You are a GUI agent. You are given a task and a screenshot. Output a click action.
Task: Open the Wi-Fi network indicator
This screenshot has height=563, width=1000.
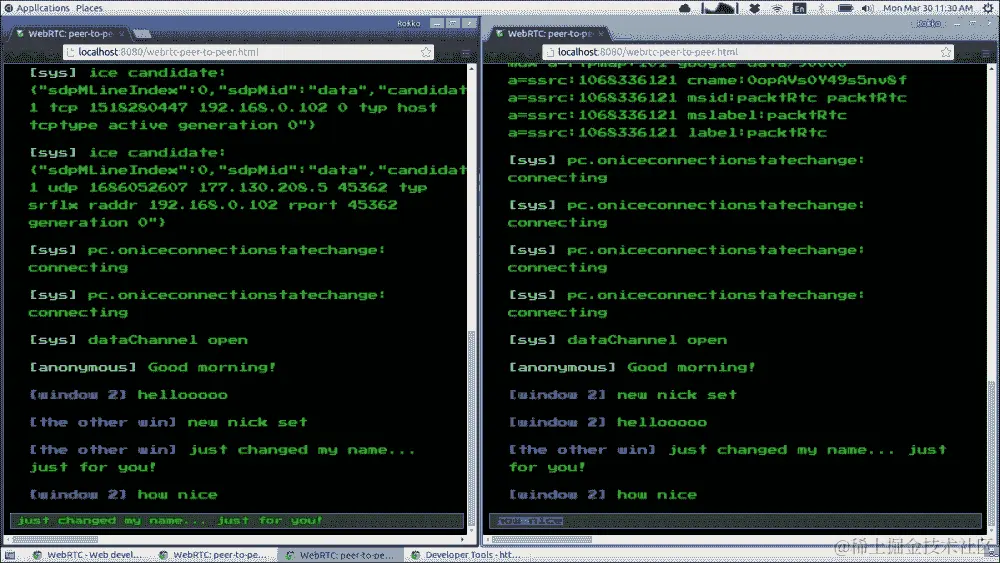point(777,8)
